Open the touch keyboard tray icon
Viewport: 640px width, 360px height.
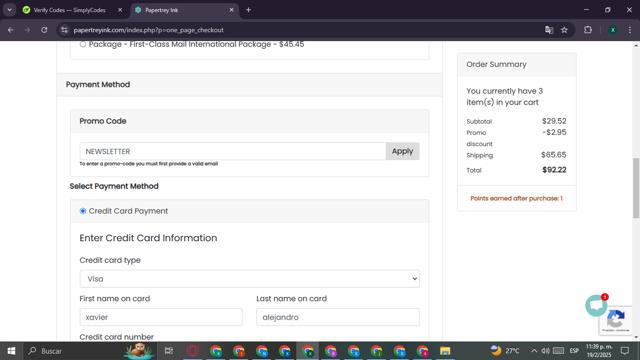[x=558, y=351]
